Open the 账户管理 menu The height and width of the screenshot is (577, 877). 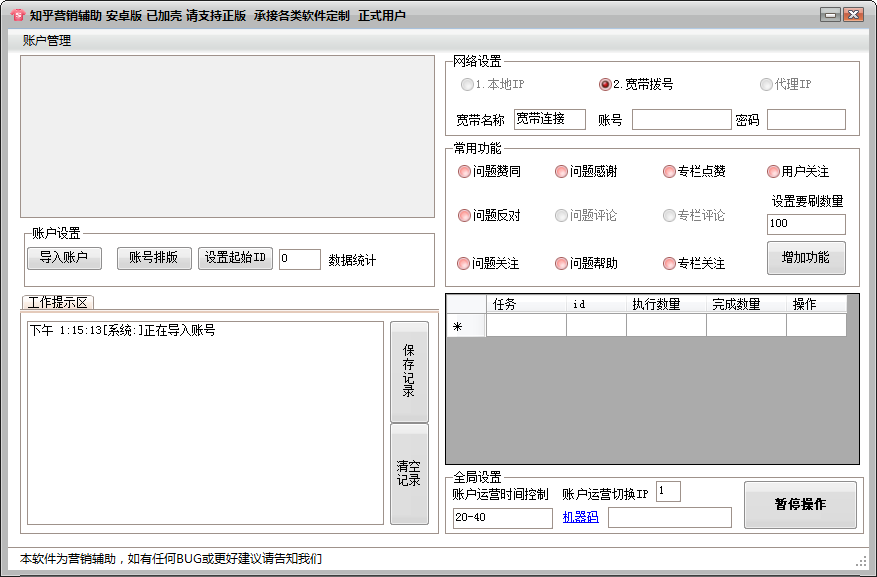pyautogui.click(x=47, y=41)
